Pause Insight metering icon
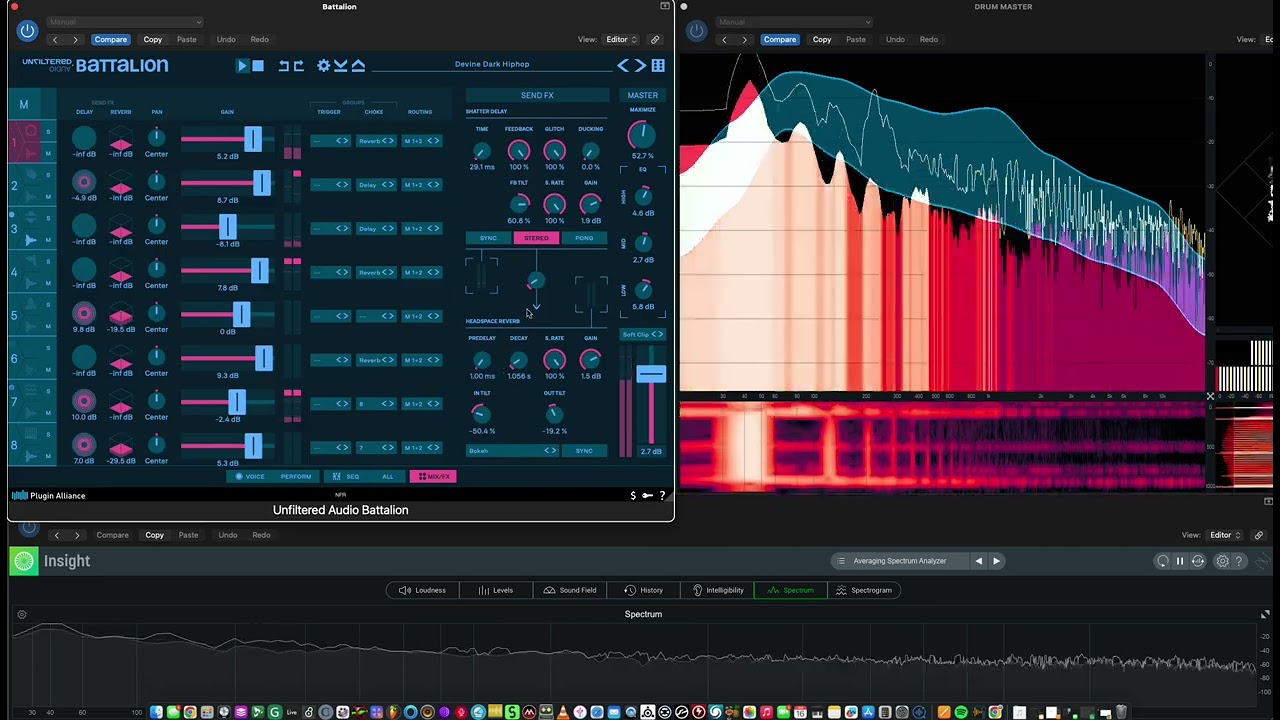The width and height of the screenshot is (1280, 720). pyautogui.click(x=1180, y=562)
